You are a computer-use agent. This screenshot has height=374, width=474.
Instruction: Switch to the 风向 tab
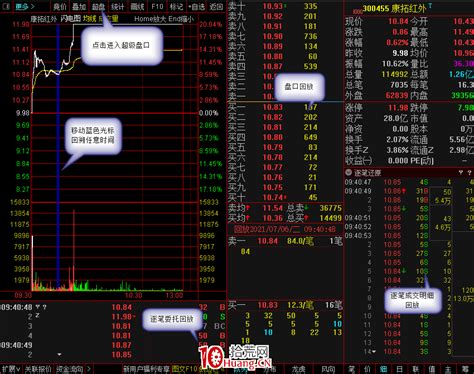click(328, 369)
